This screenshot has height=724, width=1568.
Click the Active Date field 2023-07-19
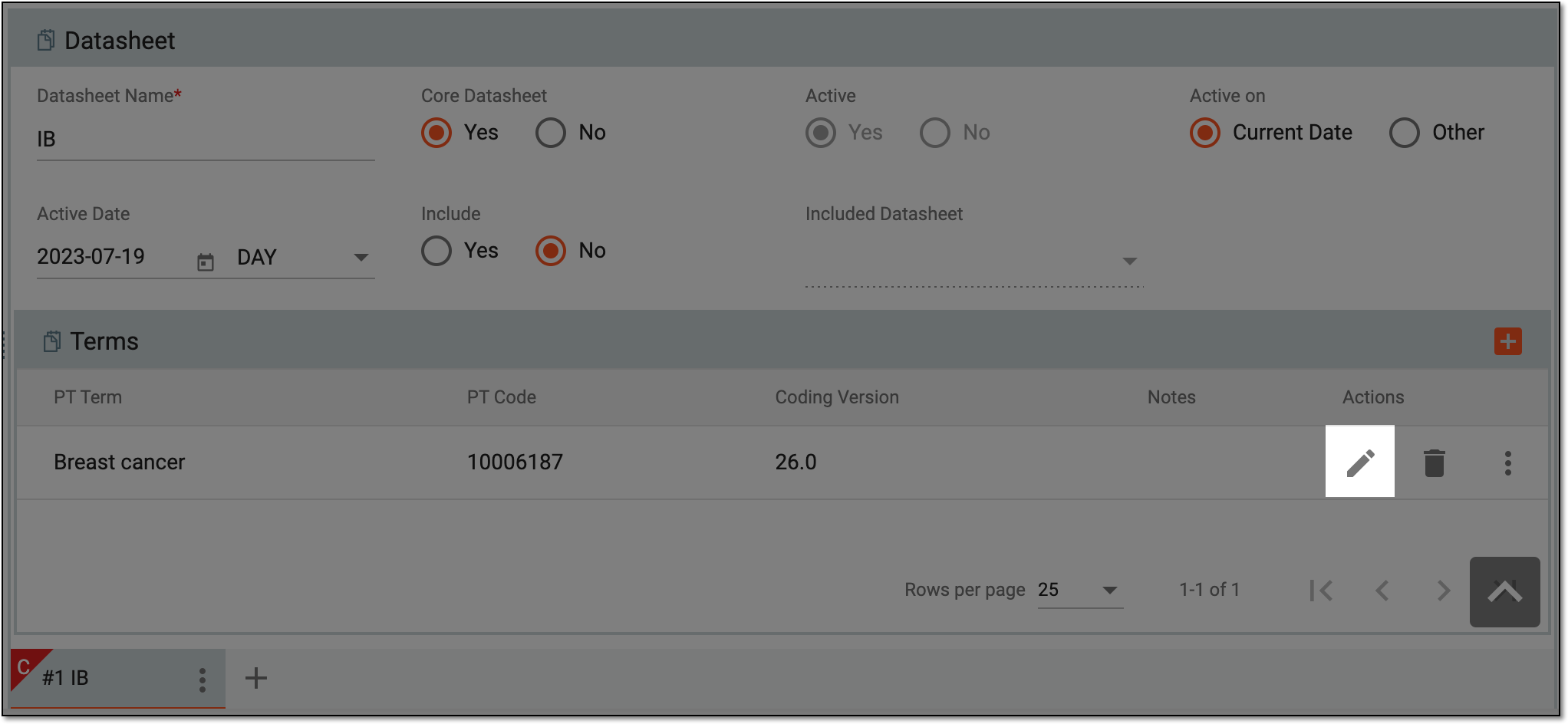click(x=112, y=257)
